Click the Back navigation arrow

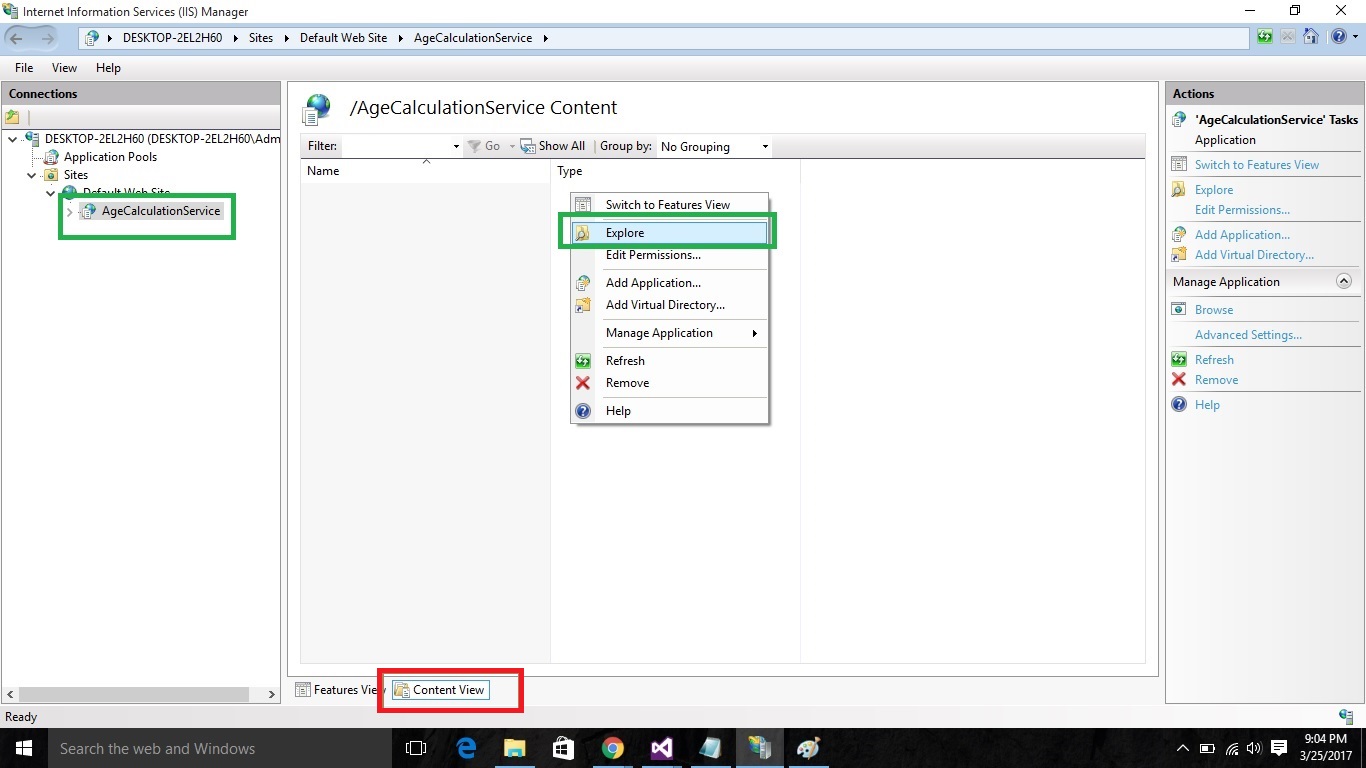tap(15, 37)
